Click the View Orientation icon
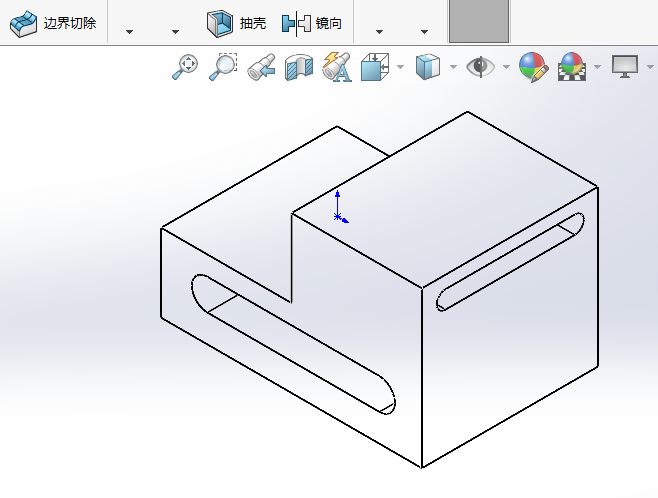The height and width of the screenshot is (498, 658). pyautogui.click(x=375, y=67)
